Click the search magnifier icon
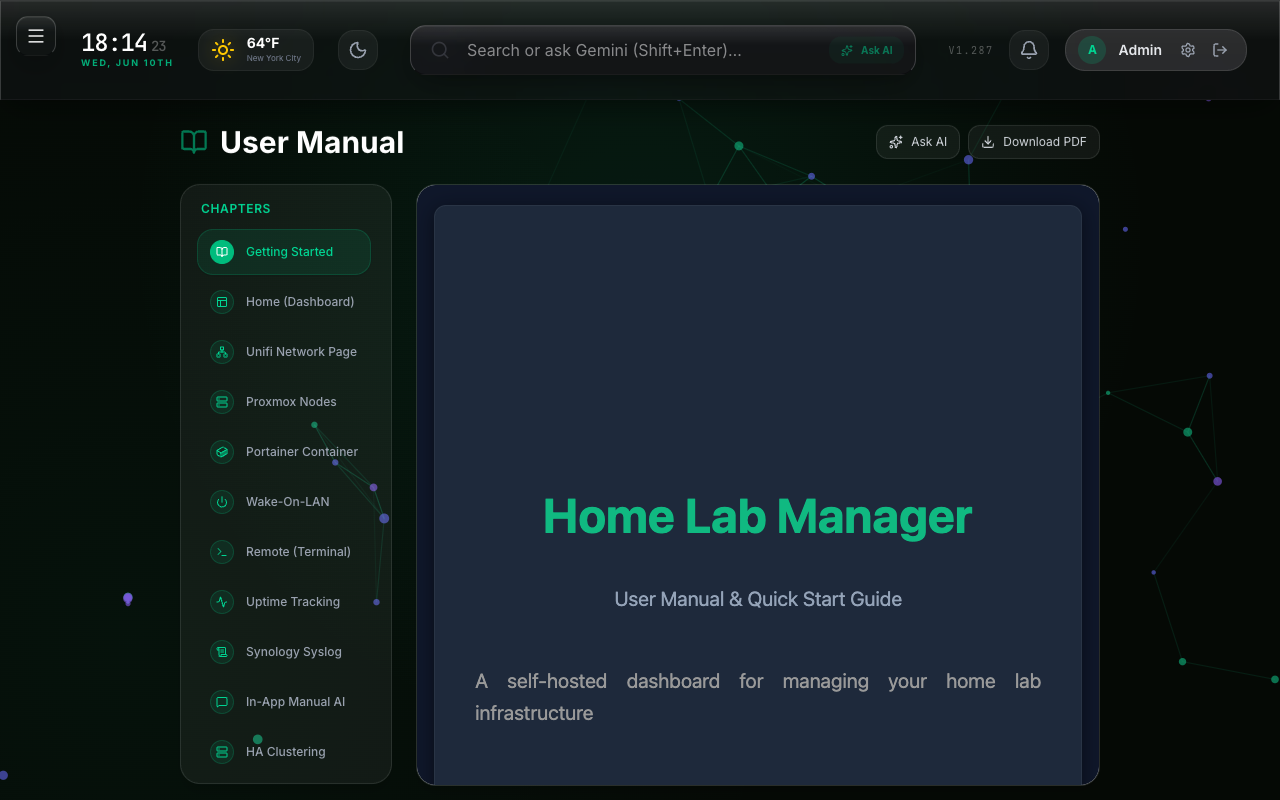Image resolution: width=1280 pixels, height=800 pixels. pos(439,50)
